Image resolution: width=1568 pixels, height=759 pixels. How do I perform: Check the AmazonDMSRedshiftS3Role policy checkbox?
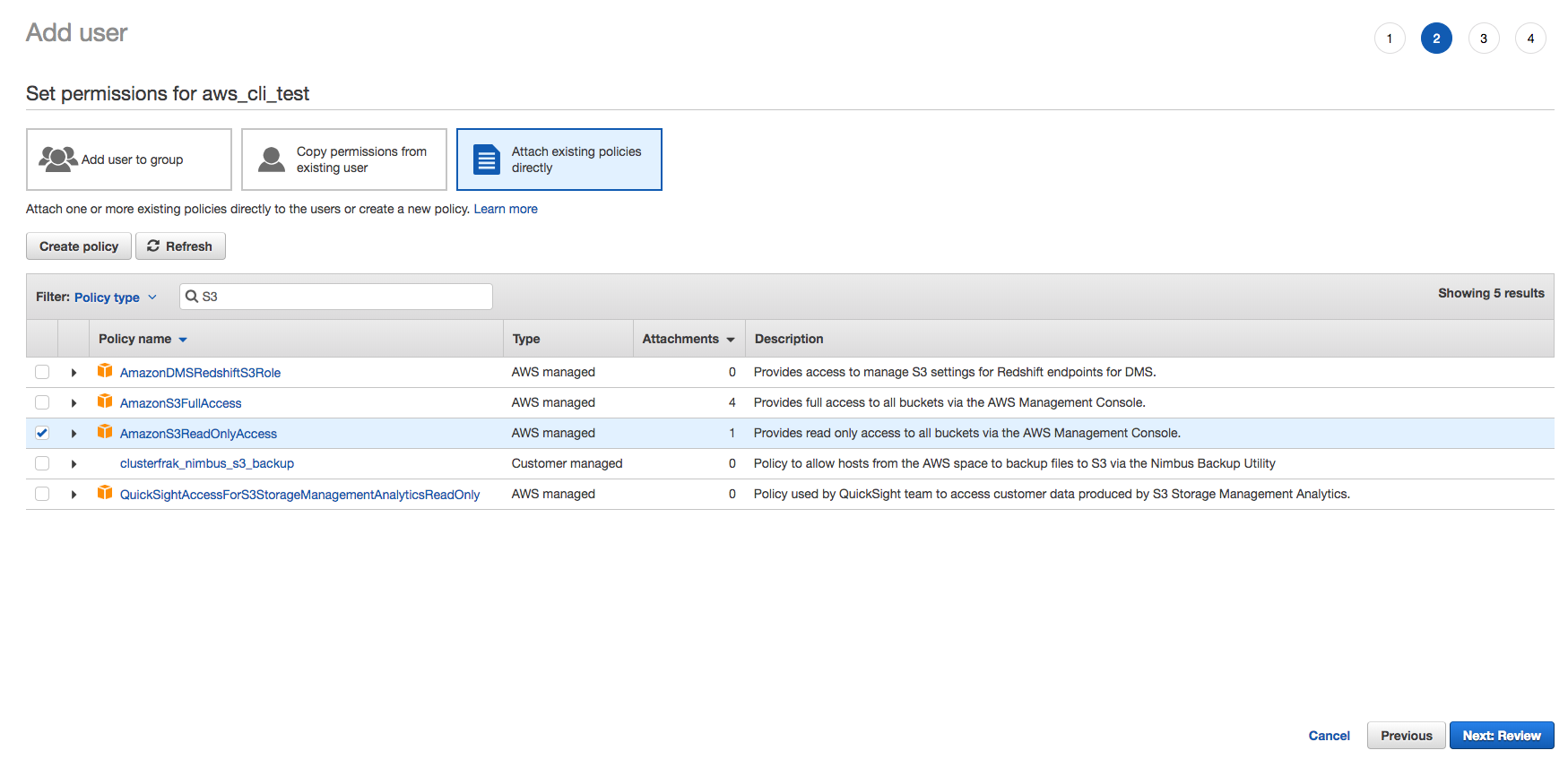(42, 372)
